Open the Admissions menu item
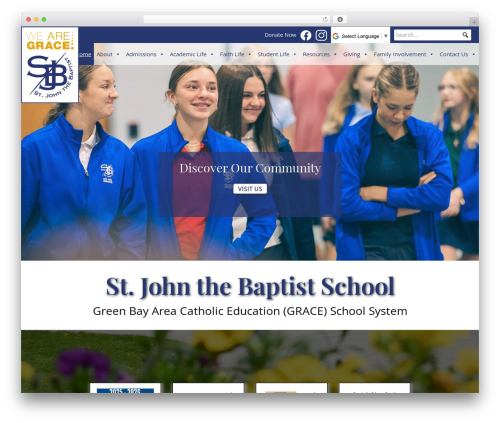Screen dimensions: 500x423 pos(141,54)
